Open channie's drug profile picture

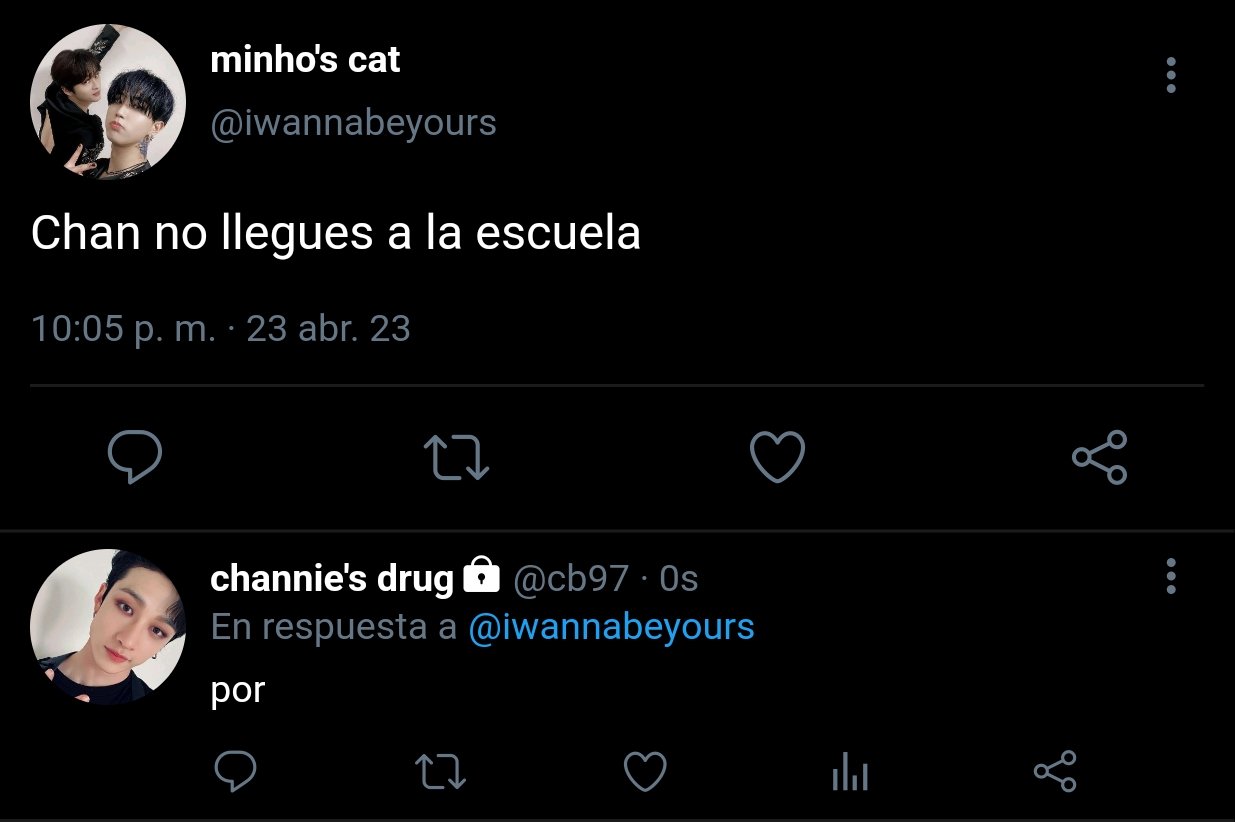[x=108, y=627]
